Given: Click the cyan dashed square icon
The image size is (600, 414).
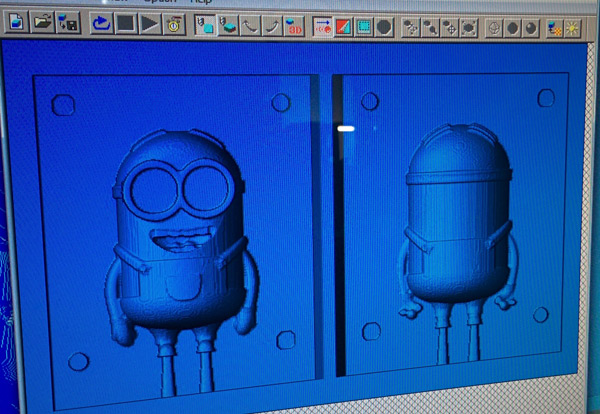Looking at the screenshot, I should [364, 27].
